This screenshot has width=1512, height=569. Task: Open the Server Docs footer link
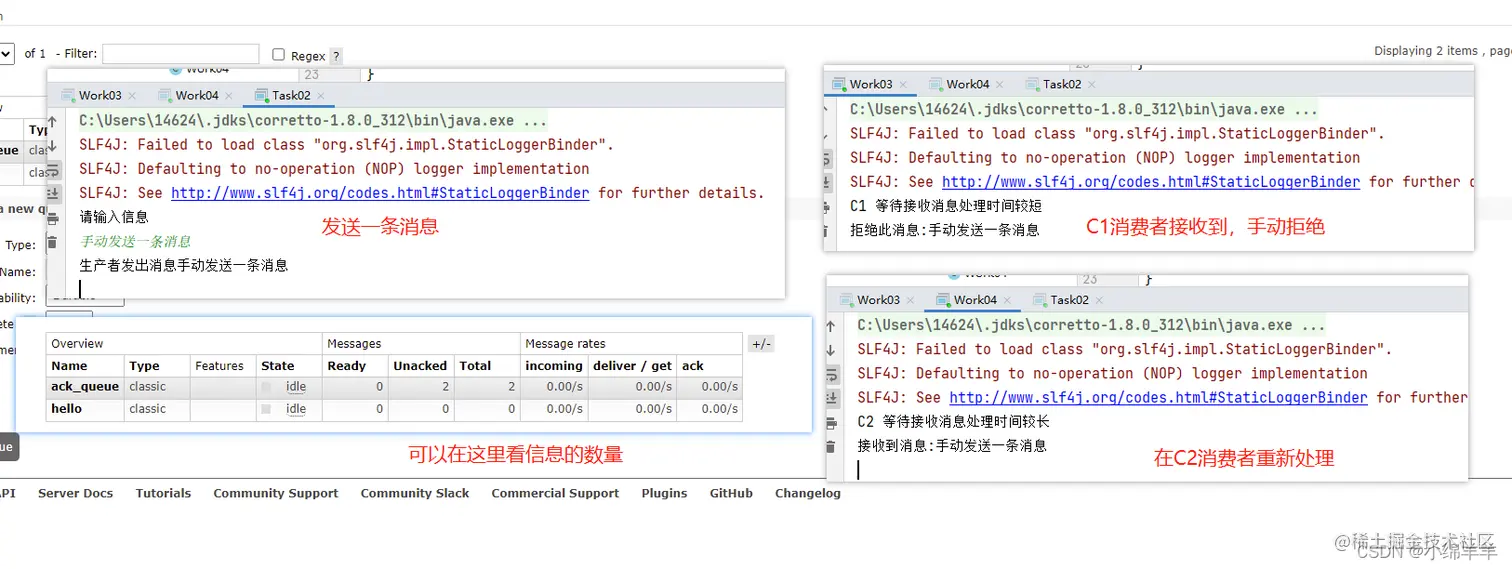click(75, 494)
